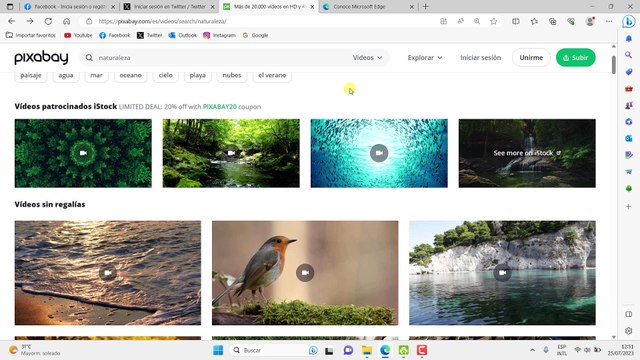Select the nubes tag chip
Screen dimensions: 640x360
click(x=232, y=76)
